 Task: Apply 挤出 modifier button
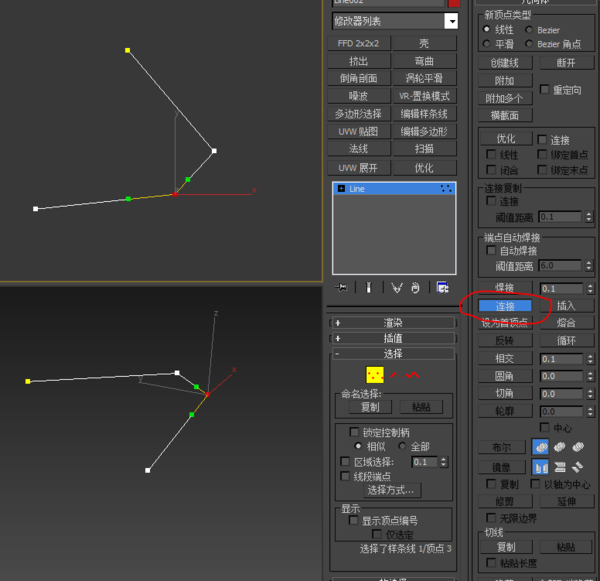[359, 61]
